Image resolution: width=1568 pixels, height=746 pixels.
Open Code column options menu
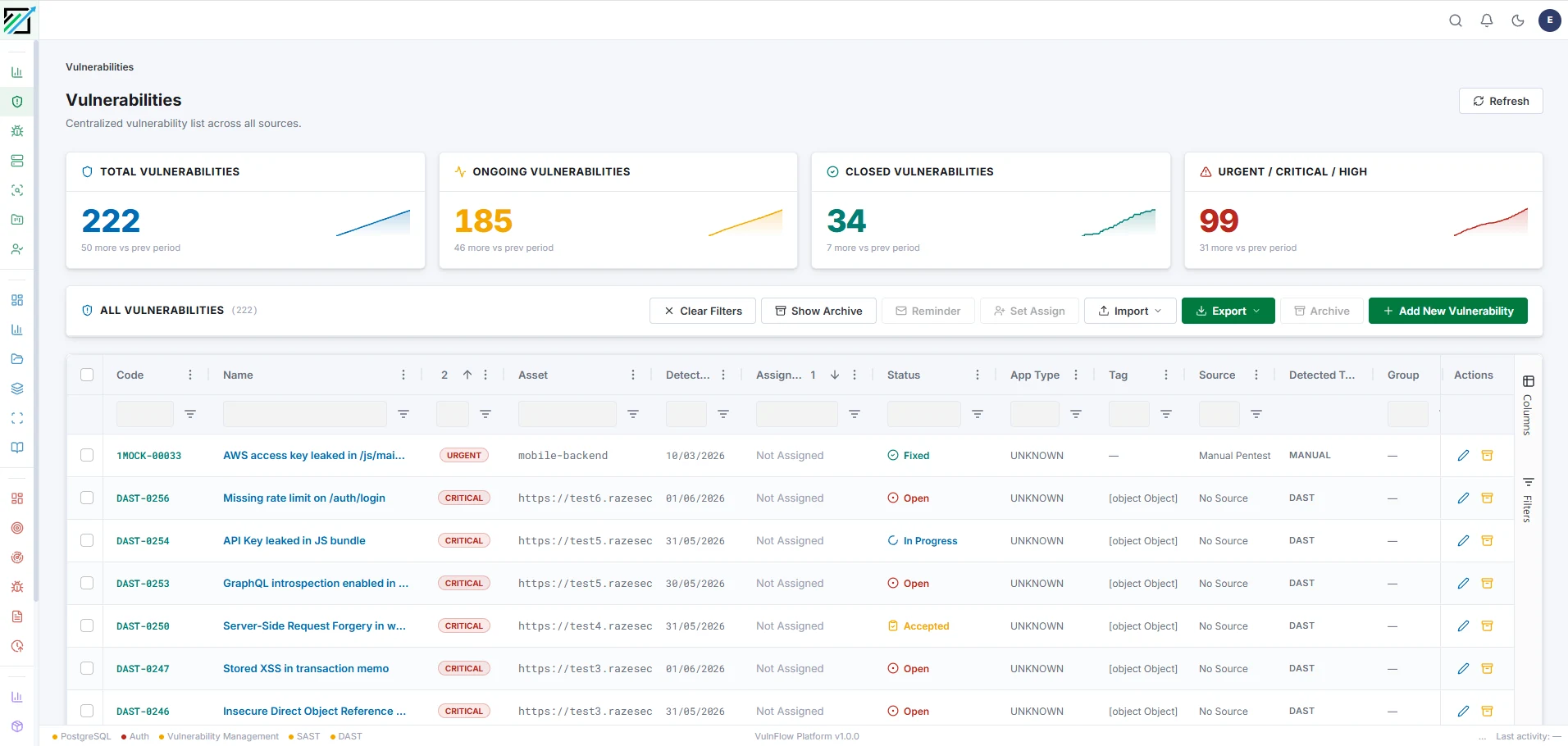(190, 375)
